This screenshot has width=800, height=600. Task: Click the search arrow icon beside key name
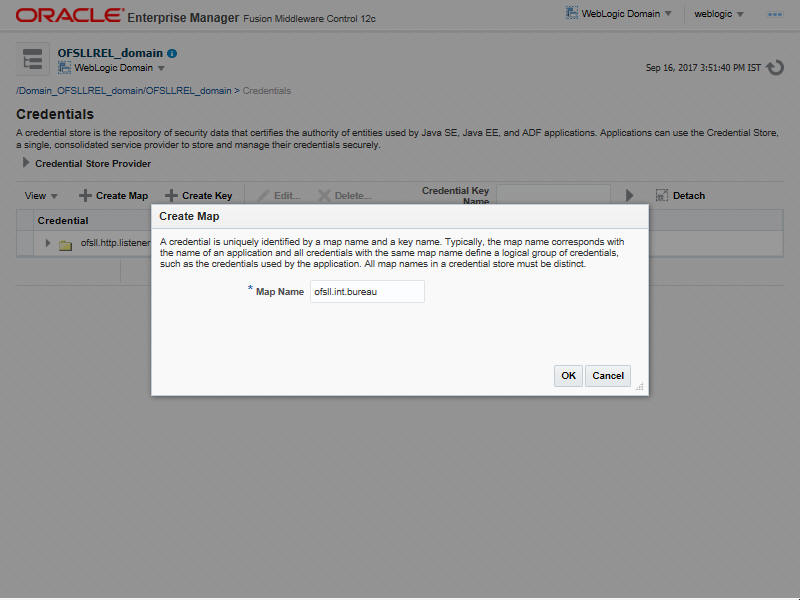pos(630,195)
